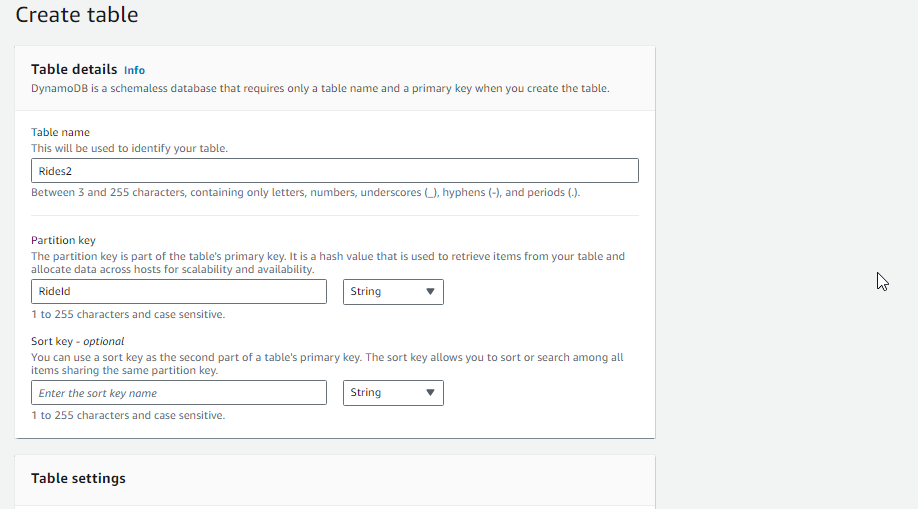This screenshot has width=918, height=509.
Task: Select the Table settings heading
Action: (x=78, y=478)
